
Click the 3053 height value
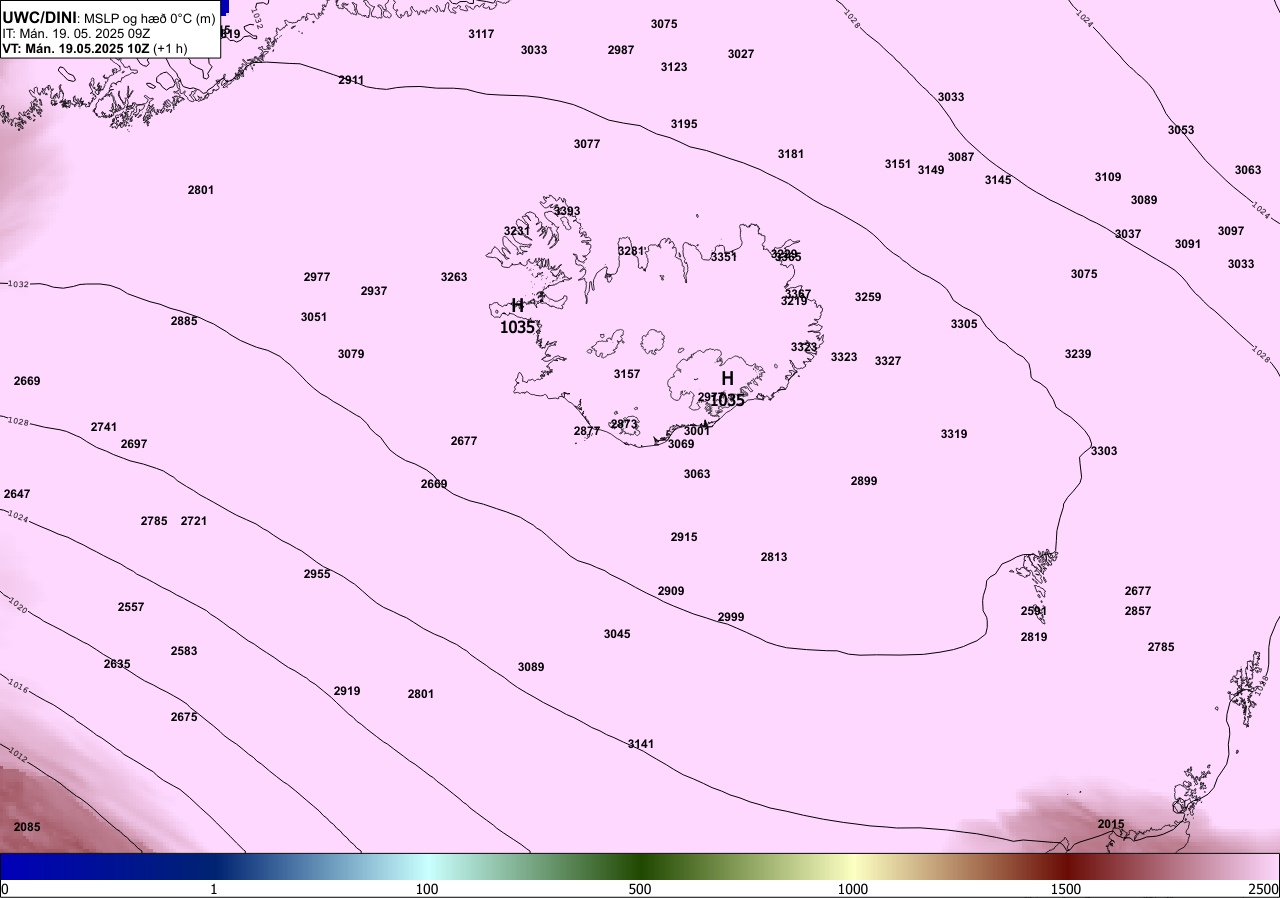(1181, 130)
